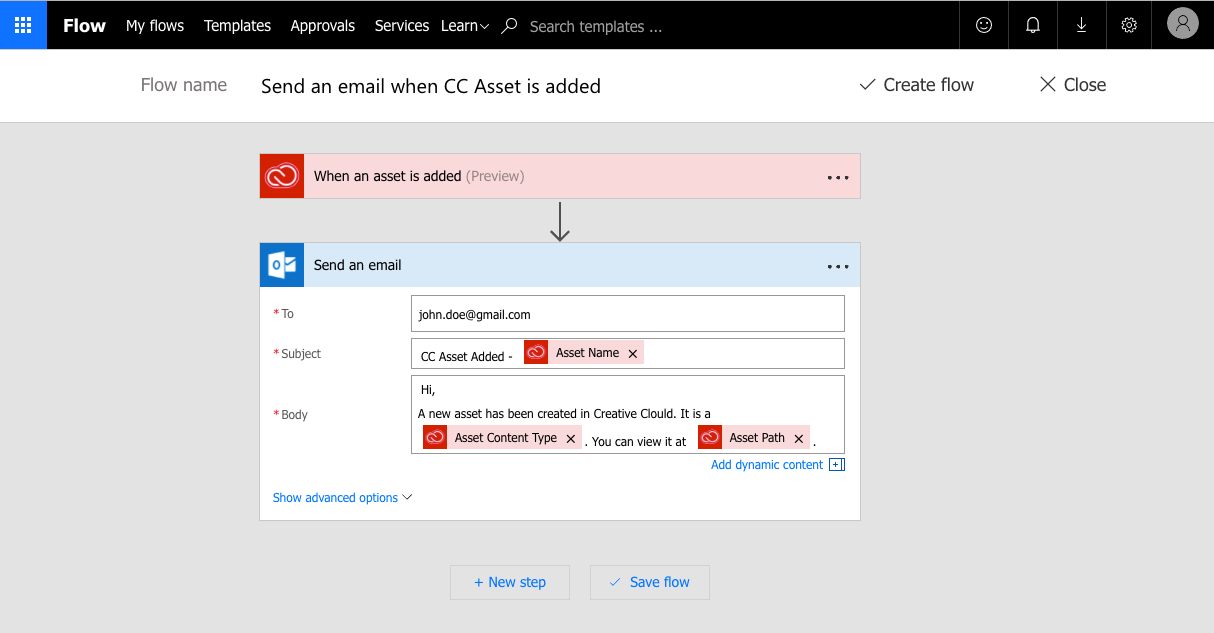Click the search magnifier icon
Image resolution: width=1214 pixels, height=633 pixels.
[x=510, y=26]
